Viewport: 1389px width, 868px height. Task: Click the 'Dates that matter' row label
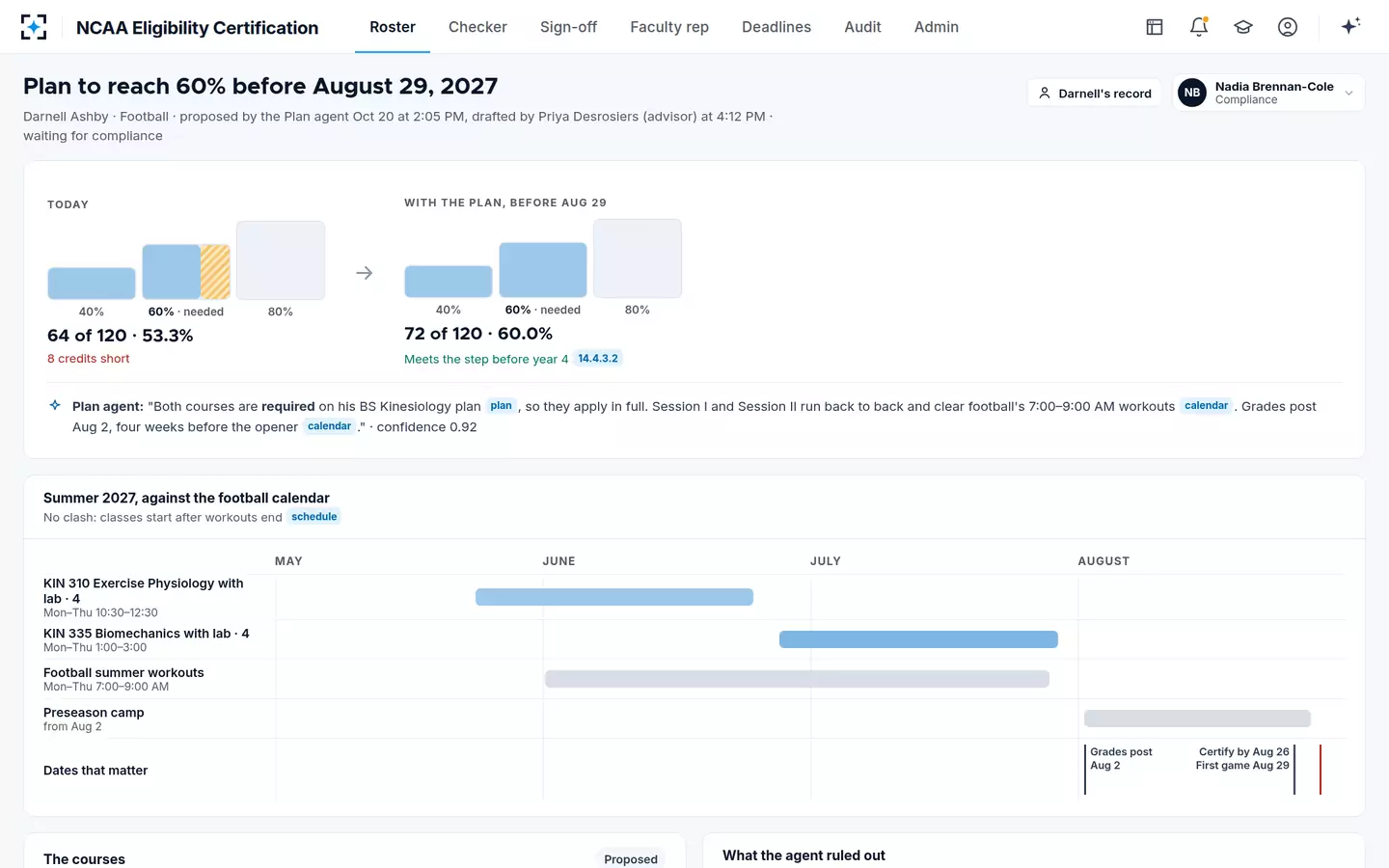[x=95, y=771]
